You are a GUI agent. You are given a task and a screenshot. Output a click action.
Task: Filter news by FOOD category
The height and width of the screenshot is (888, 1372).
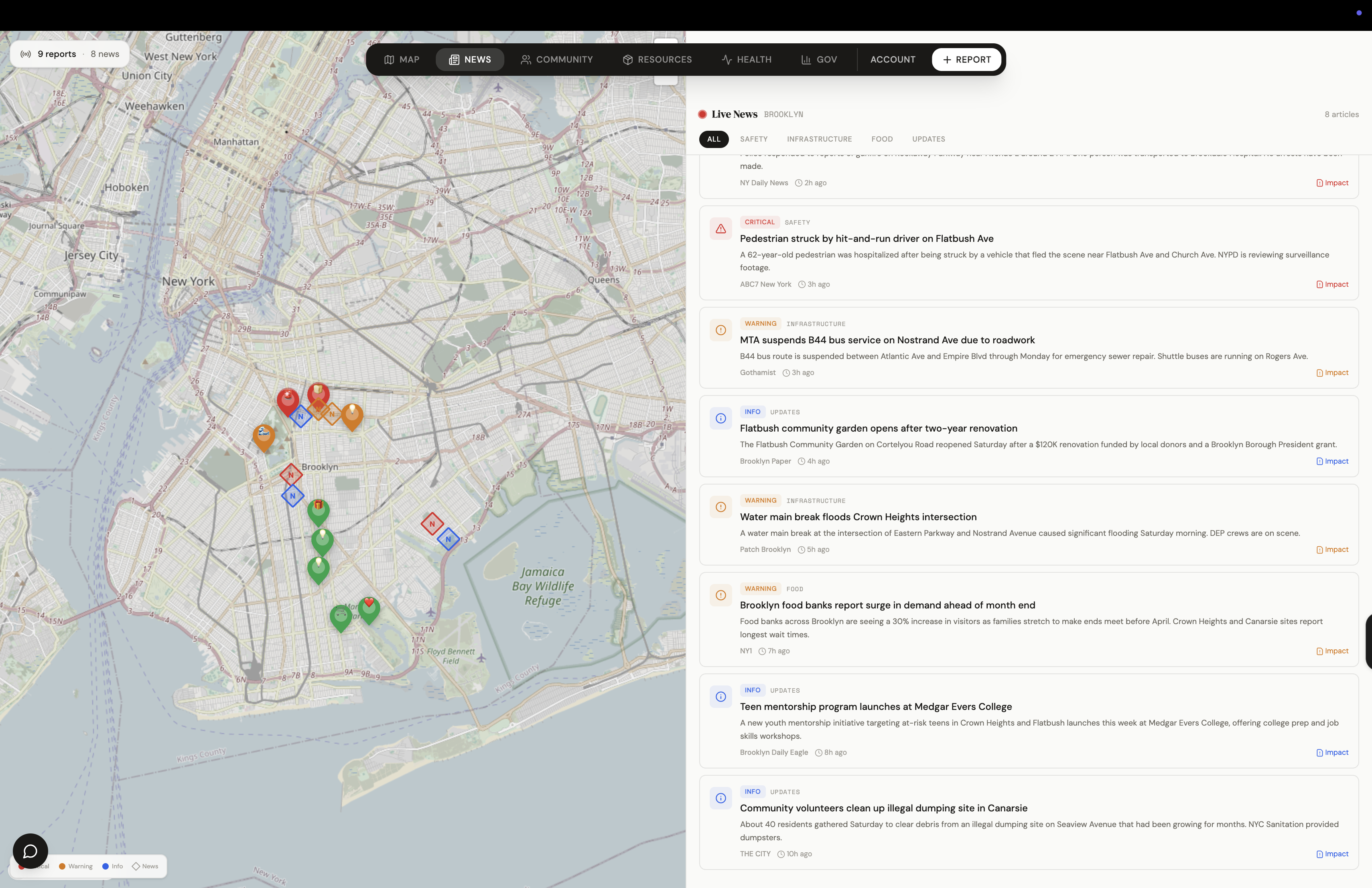coord(881,139)
